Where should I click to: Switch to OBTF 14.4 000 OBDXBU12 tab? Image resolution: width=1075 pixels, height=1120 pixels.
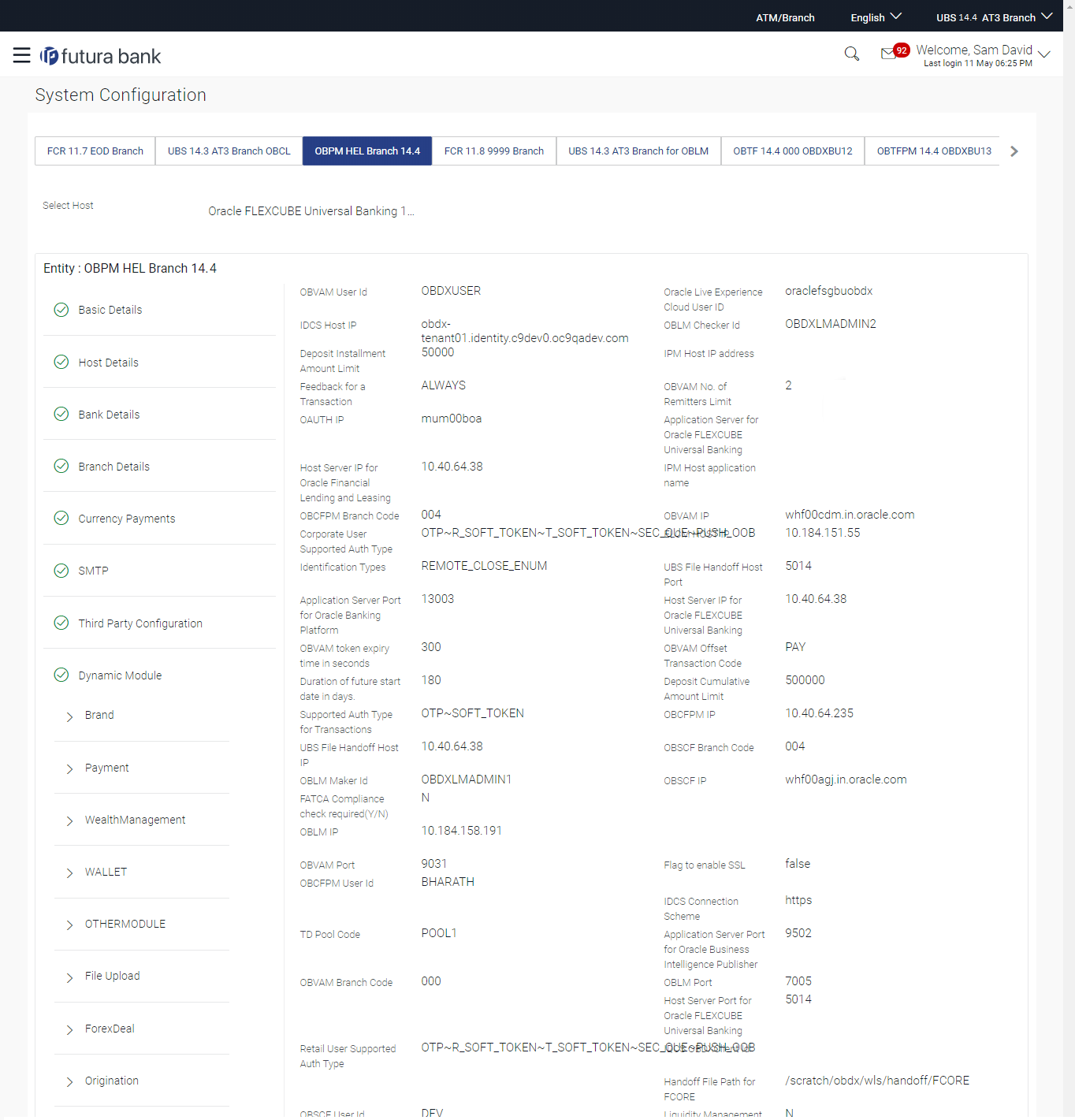[793, 151]
